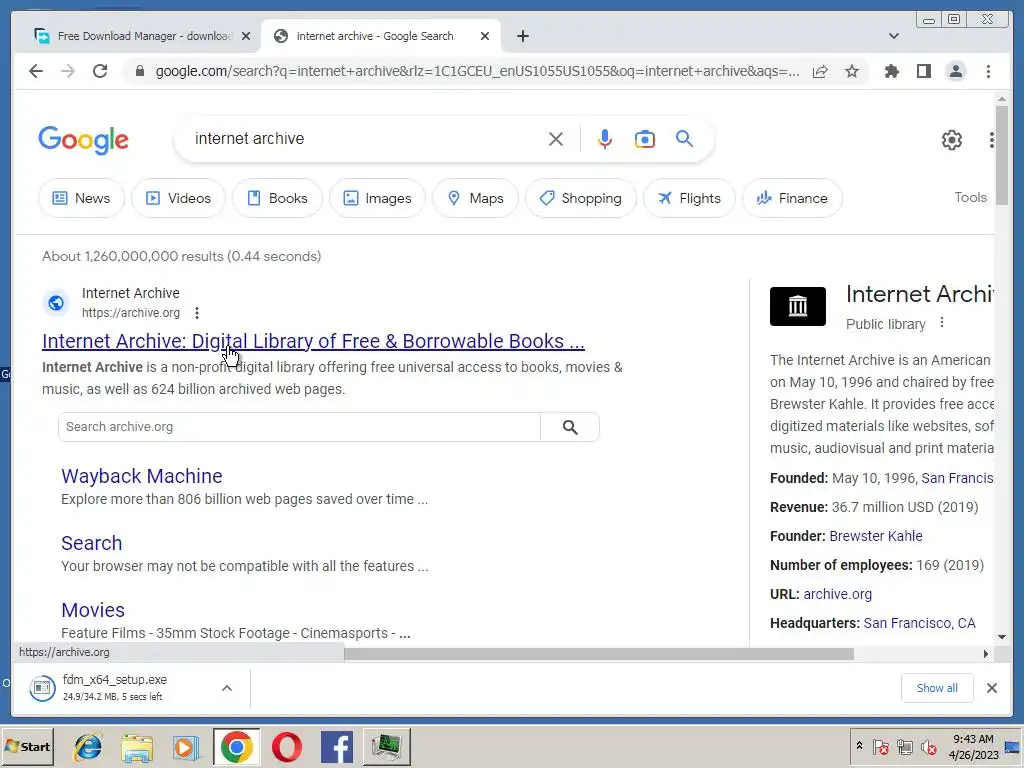This screenshot has width=1024, height=768.
Task: Share this page from the address bar
Action: [x=820, y=71]
